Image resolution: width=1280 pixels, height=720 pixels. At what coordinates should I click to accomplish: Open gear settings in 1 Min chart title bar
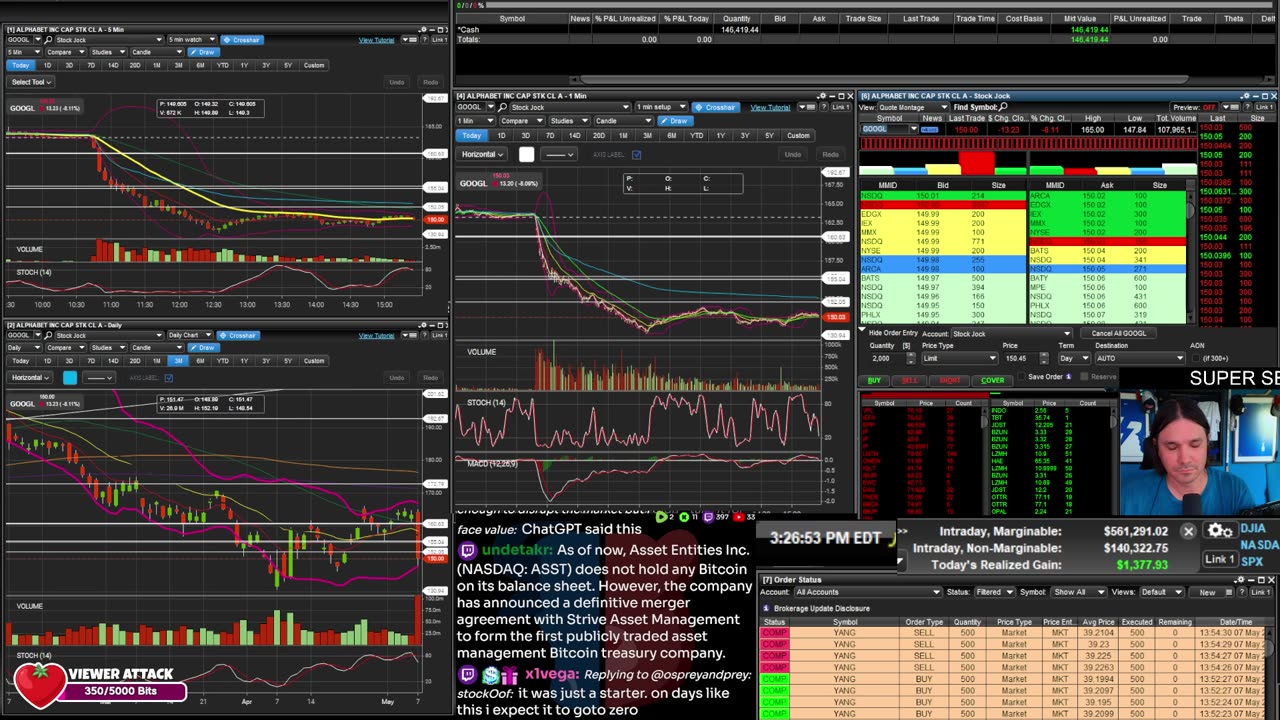[822, 96]
